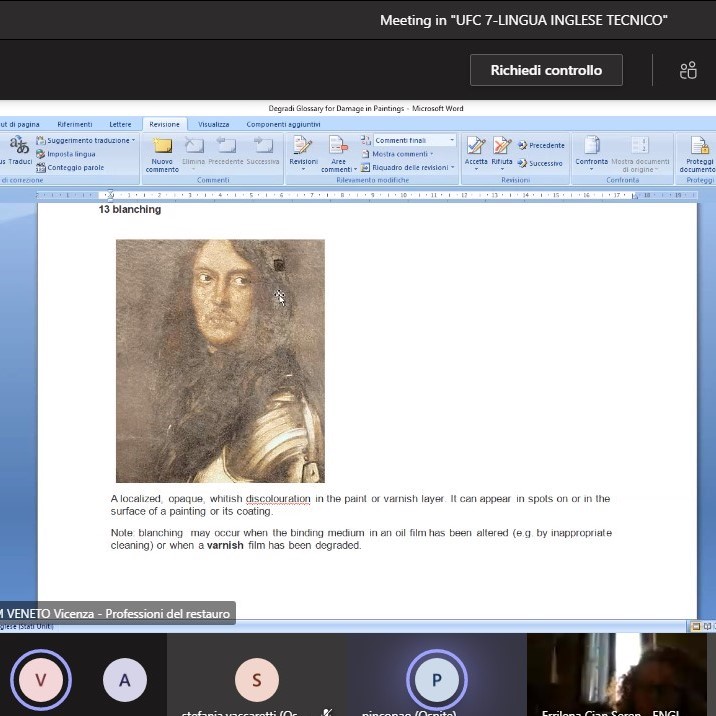The width and height of the screenshot is (716, 716).
Task: Go to Successivo revision
Action: 540,163
